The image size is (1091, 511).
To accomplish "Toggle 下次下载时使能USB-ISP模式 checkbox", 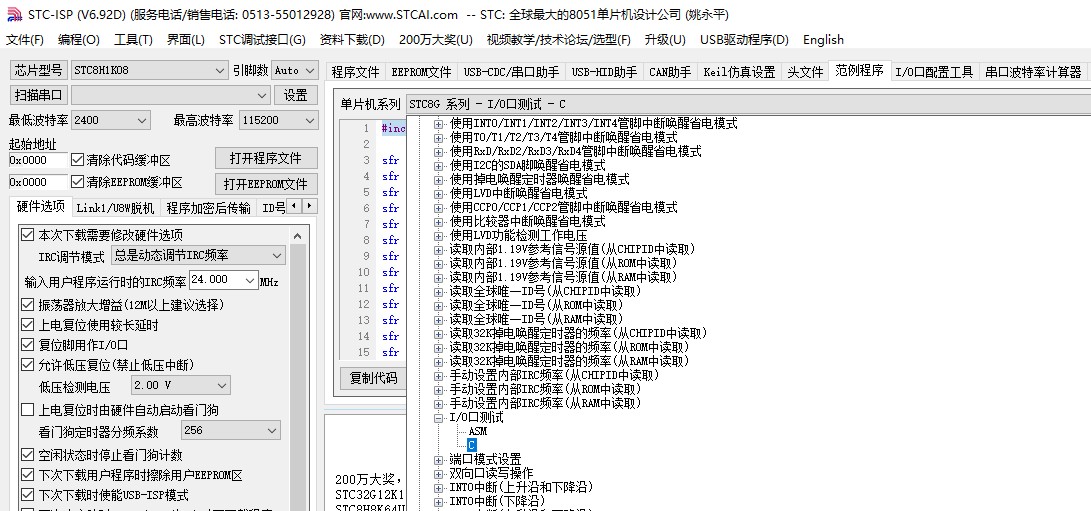I will pos(27,495).
